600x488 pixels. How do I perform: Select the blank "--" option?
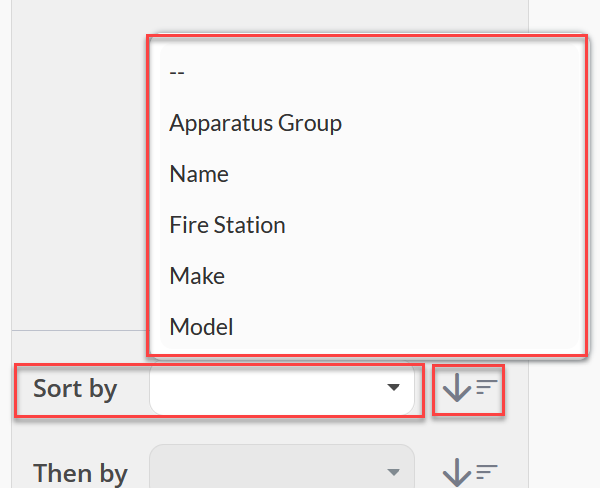[x=177, y=72]
